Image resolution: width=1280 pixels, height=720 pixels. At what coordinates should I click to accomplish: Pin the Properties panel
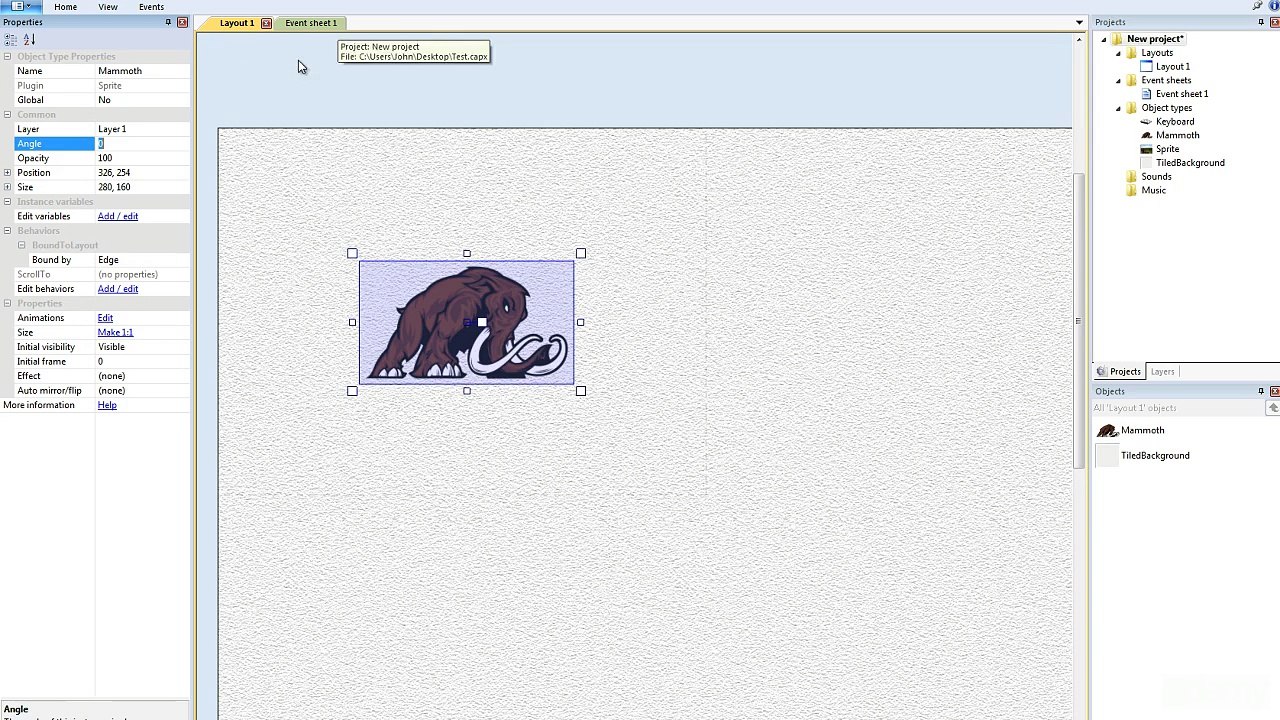(168, 22)
